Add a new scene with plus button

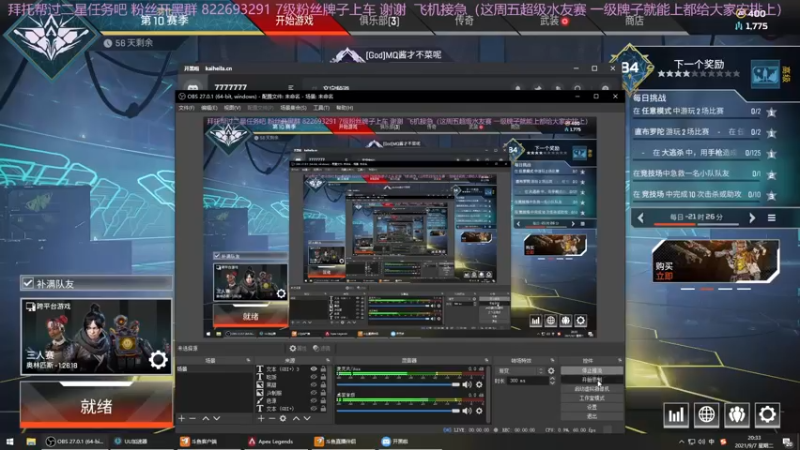(x=182, y=418)
